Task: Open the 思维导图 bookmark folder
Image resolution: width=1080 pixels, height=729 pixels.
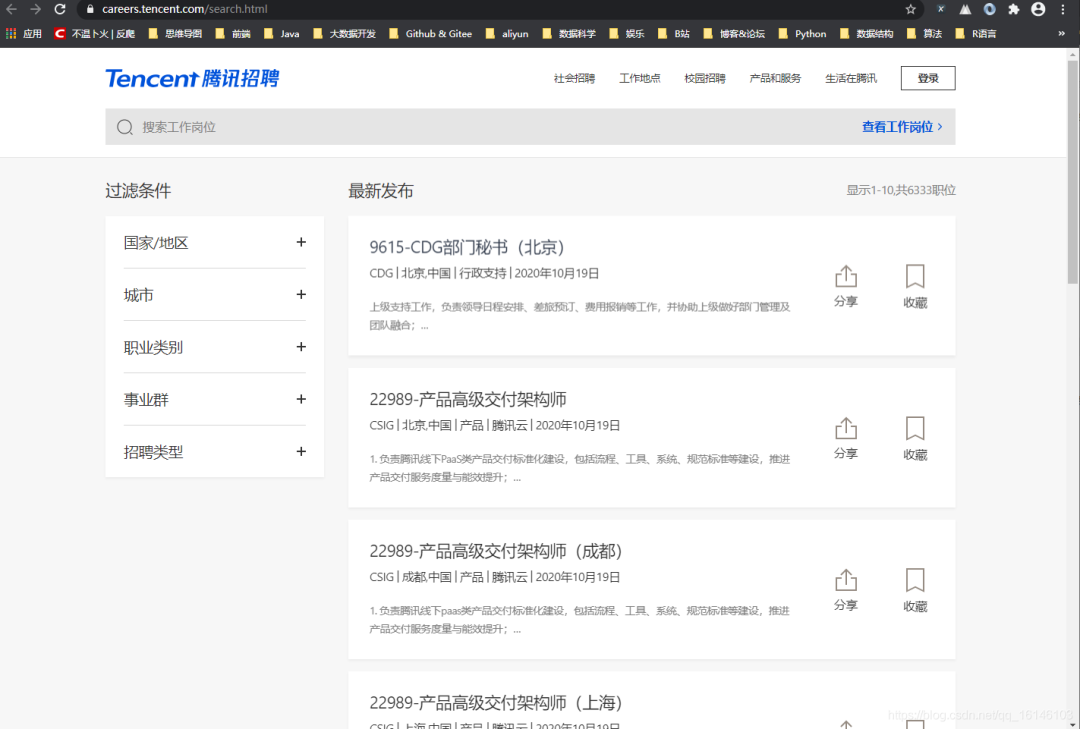Action: pyautogui.click(x=175, y=34)
